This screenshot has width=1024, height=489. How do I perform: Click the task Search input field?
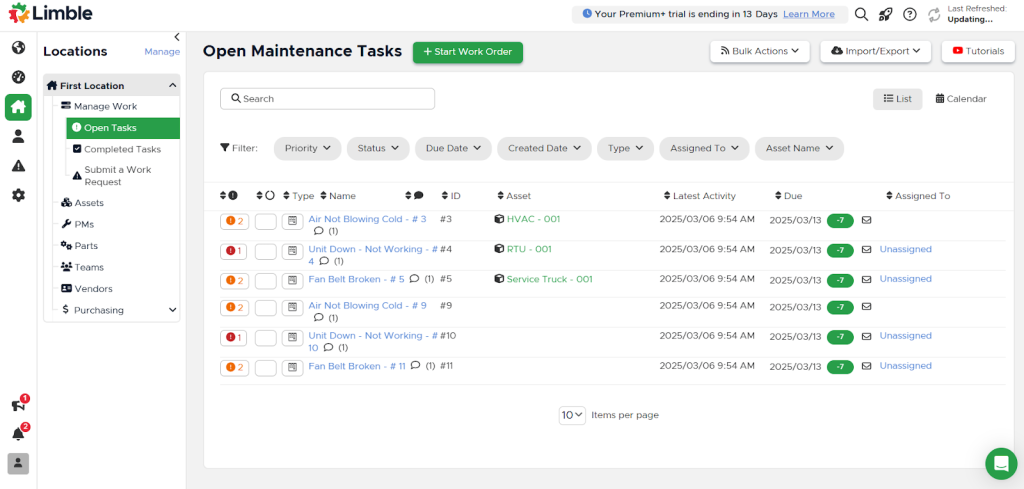(x=328, y=99)
